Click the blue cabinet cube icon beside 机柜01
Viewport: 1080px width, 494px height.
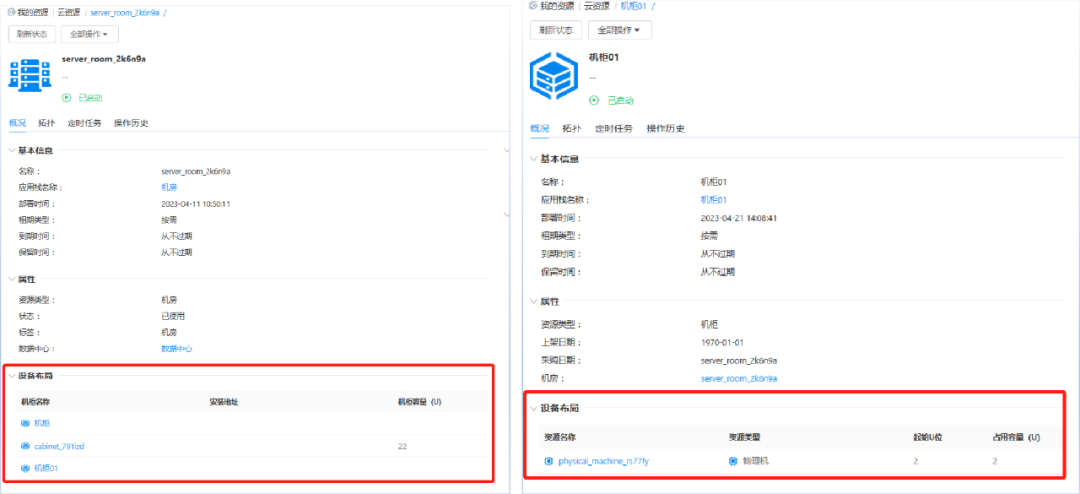click(x=552, y=76)
